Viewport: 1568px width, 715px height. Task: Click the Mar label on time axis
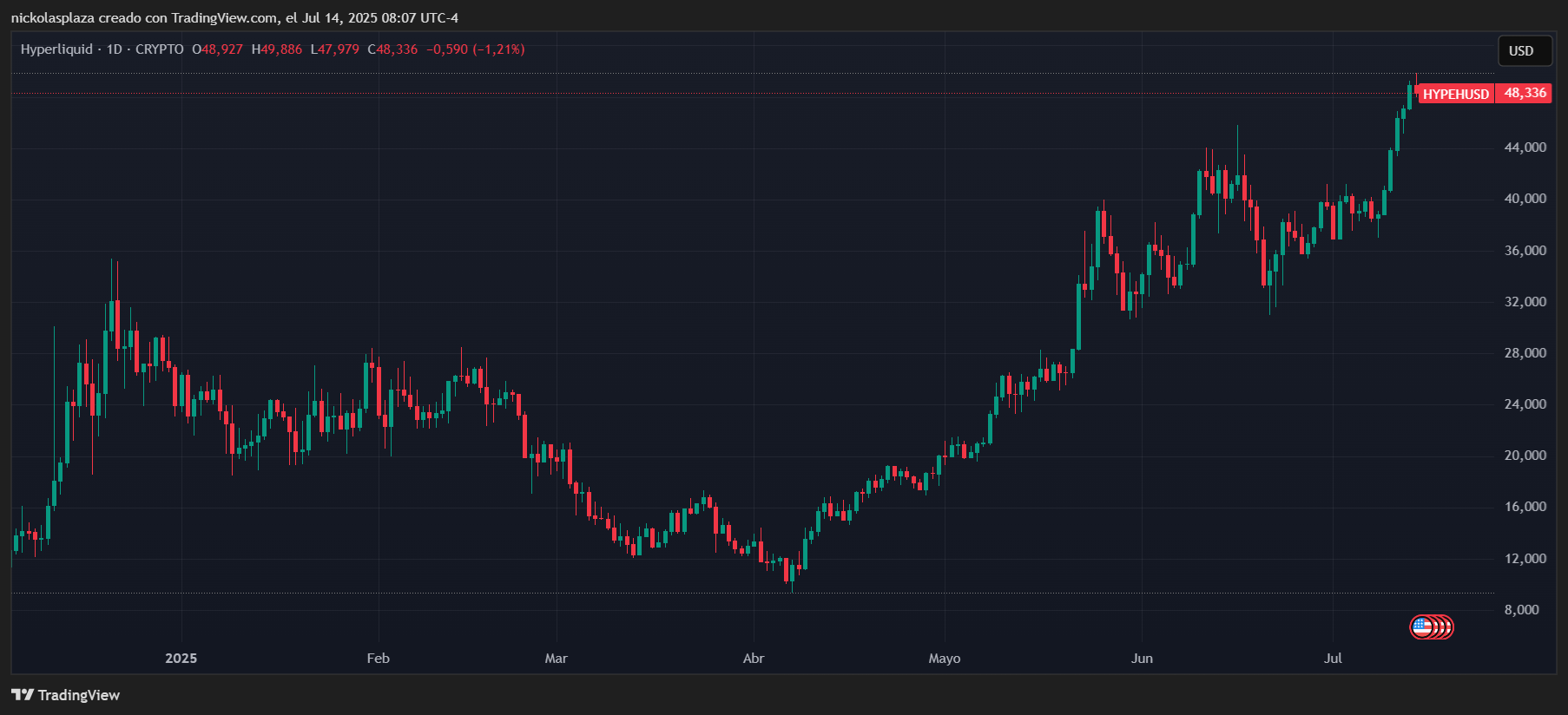click(557, 659)
